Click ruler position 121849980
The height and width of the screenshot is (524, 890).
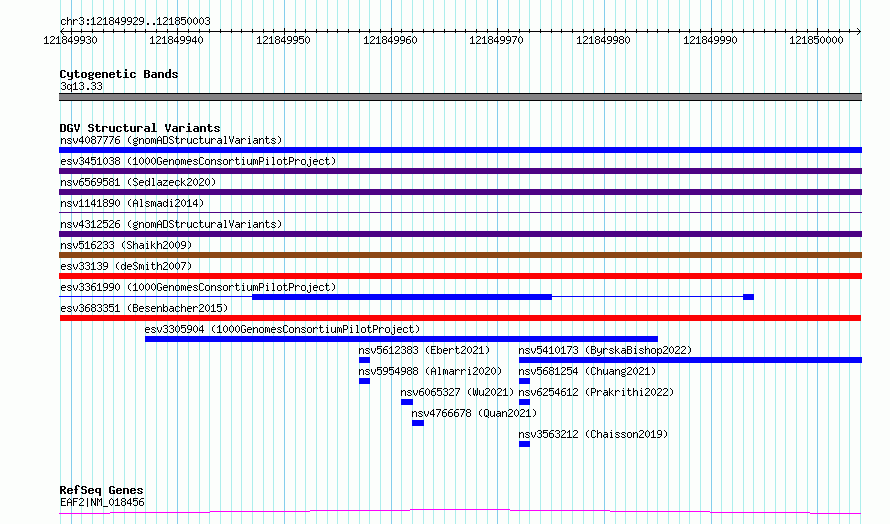coord(603,40)
